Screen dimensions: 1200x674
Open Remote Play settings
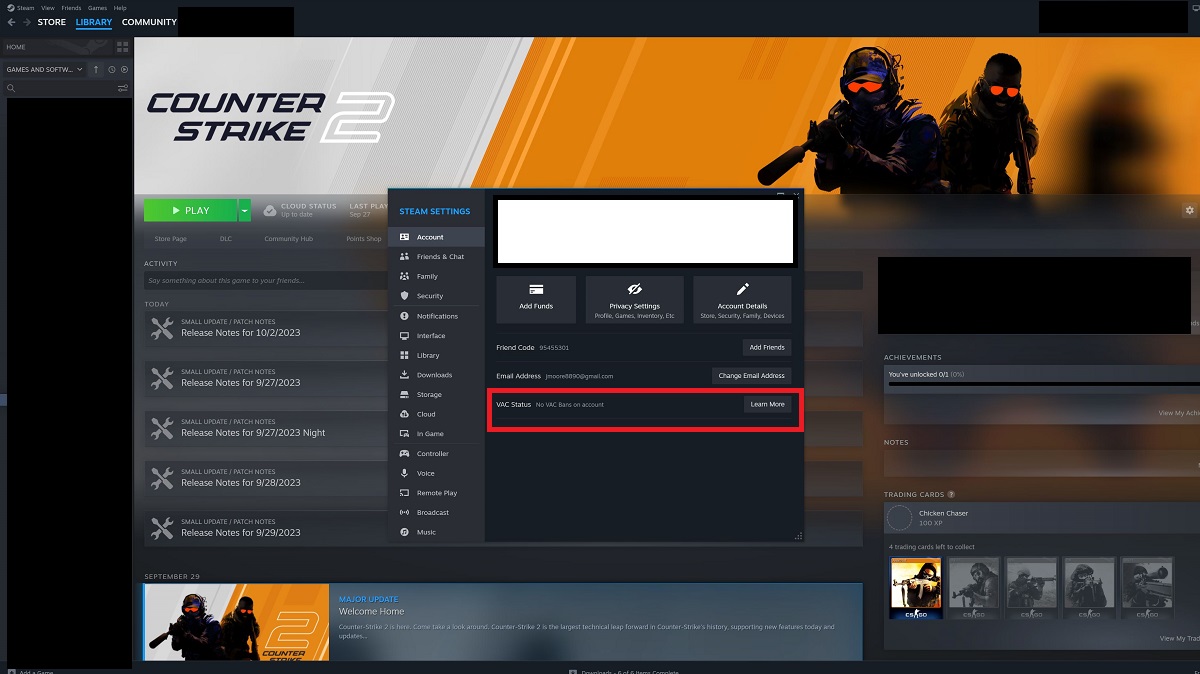click(435, 492)
